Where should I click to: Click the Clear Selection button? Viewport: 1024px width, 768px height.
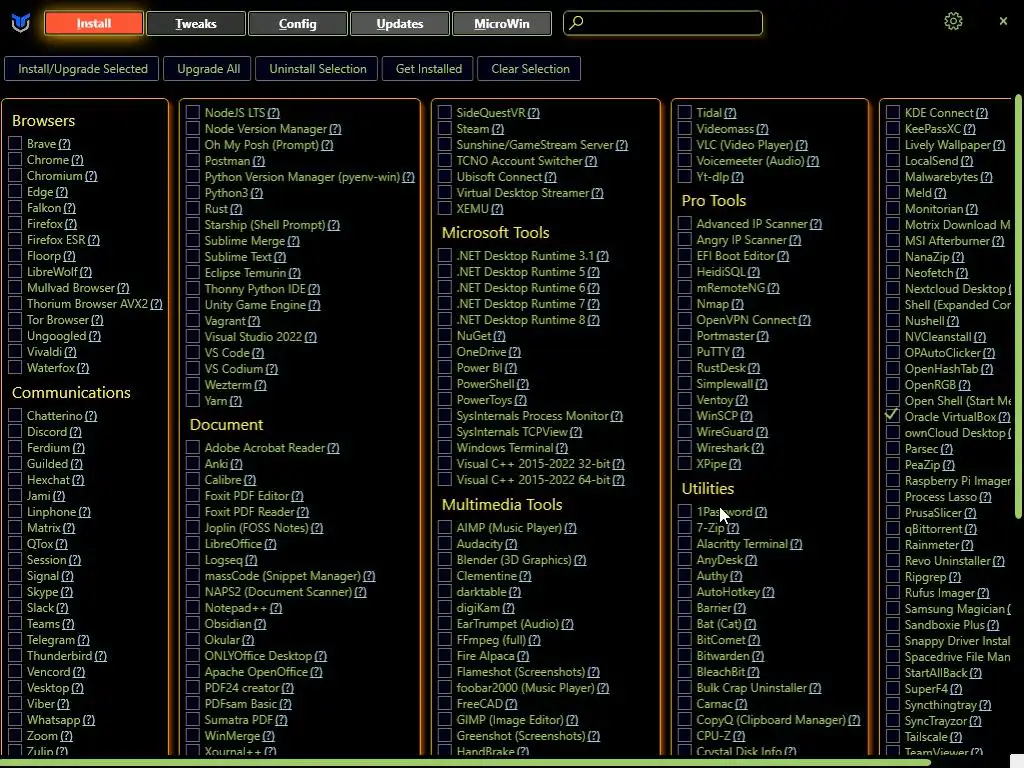[530, 69]
